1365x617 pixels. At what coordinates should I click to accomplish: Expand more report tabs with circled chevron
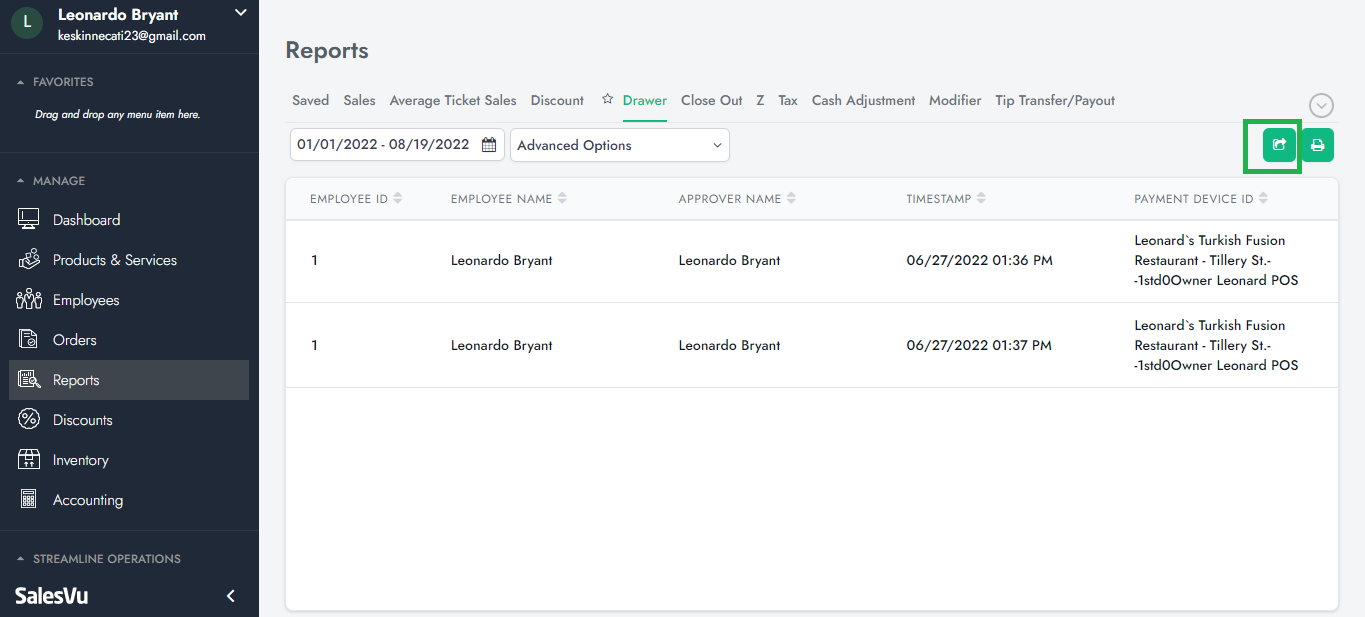1321,105
